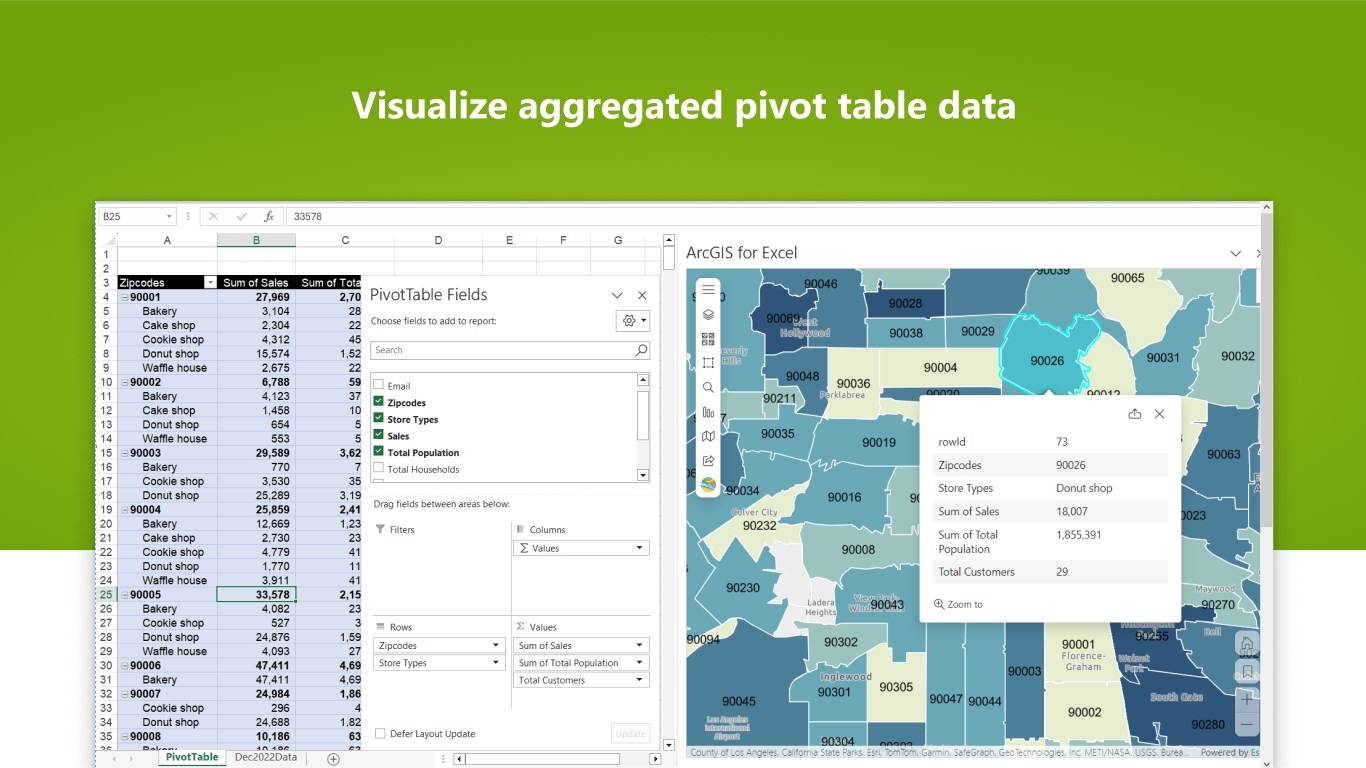Open the charts tool on map toolbar

pos(708,412)
